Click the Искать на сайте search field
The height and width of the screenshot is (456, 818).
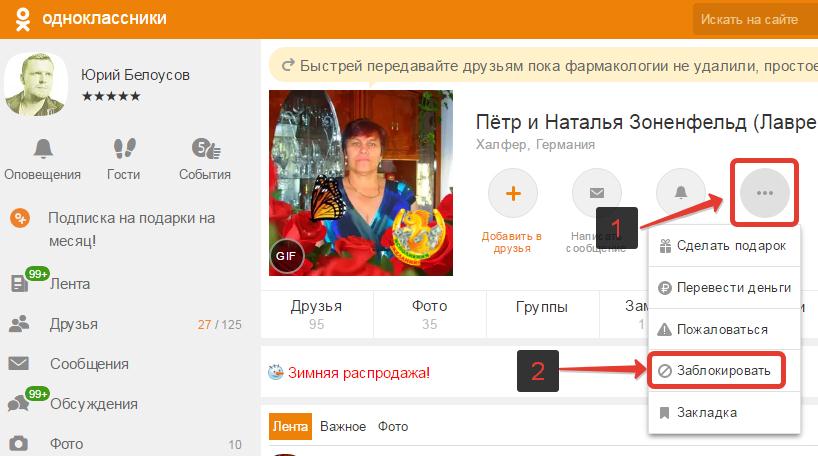(755, 19)
